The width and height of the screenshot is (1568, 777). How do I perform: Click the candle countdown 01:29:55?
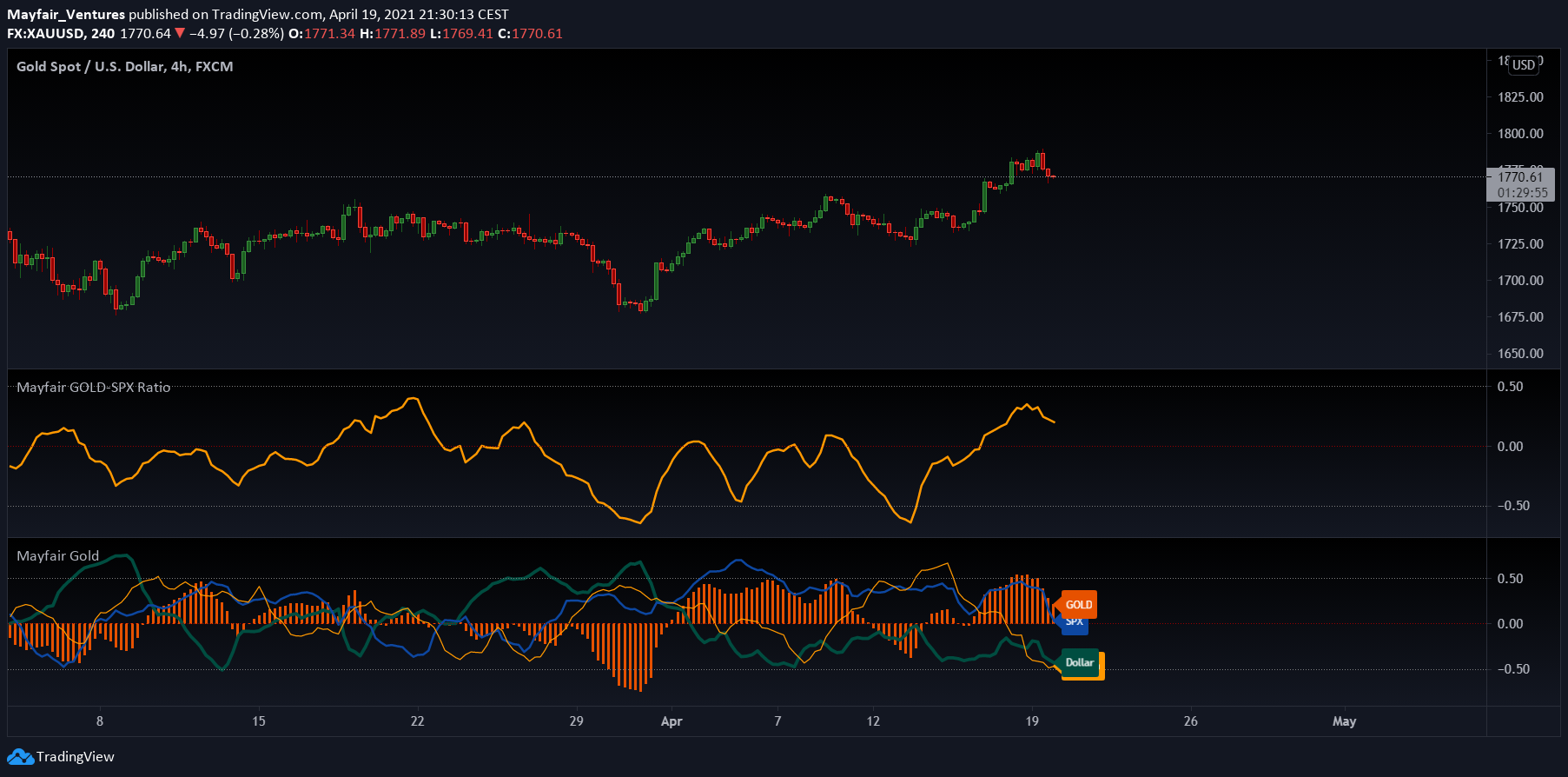(1522, 193)
